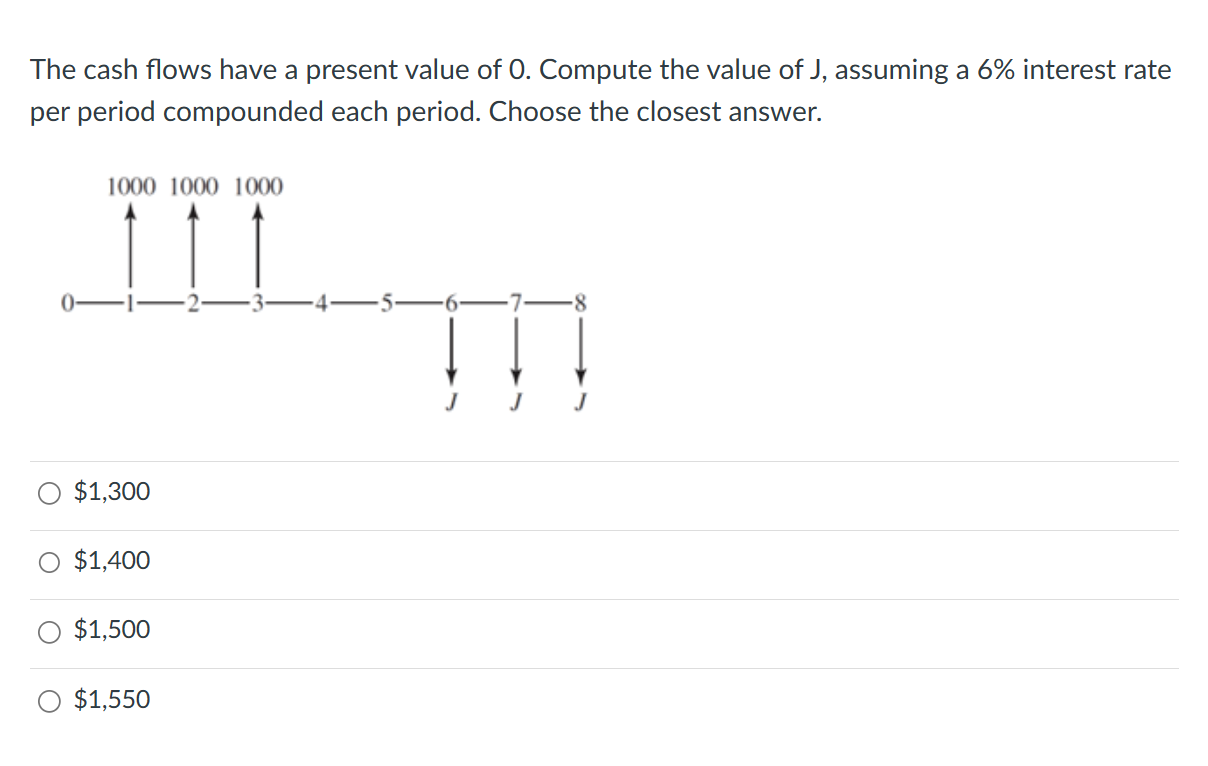The width and height of the screenshot is (1208, 766).
Task: Click the $1,400 answer label text
Action: tap(110, 562)
